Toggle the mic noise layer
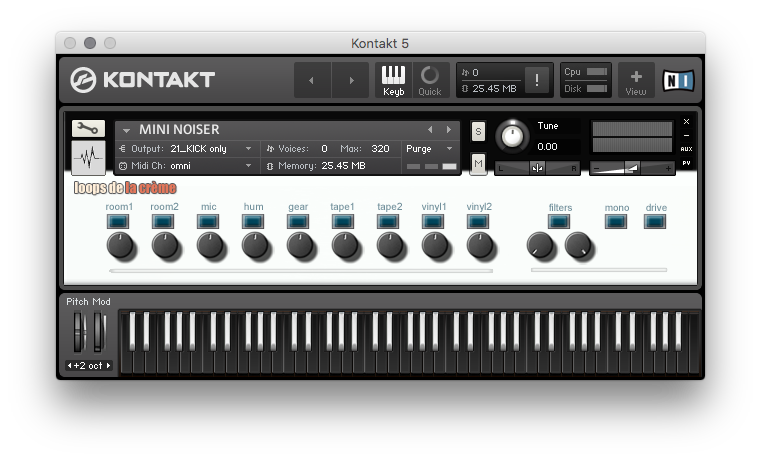Screen dimensions: 761x460 click(208, 222)
